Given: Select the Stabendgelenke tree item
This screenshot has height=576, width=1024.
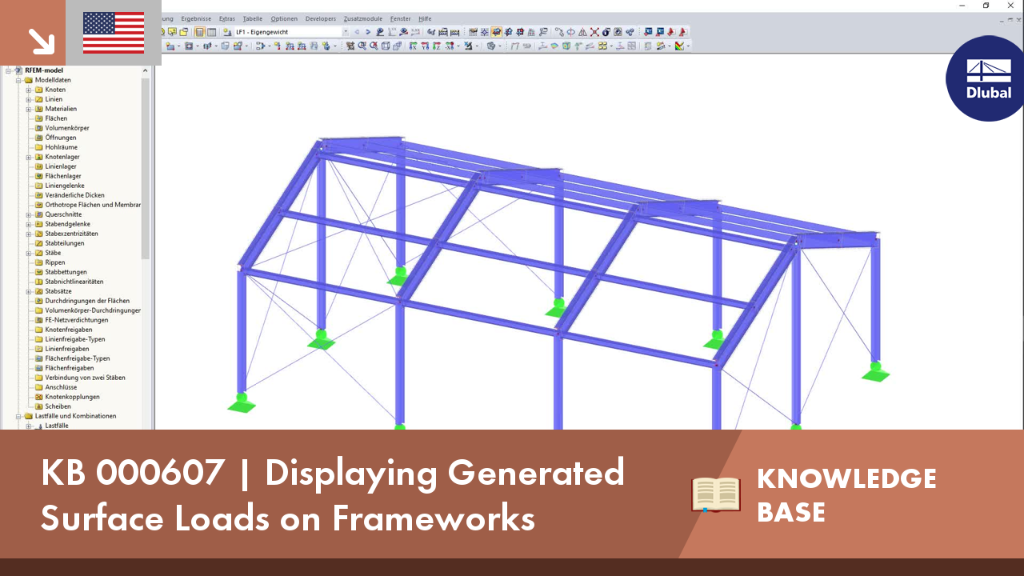Looking at the screenshot, I should click(67, 224).
